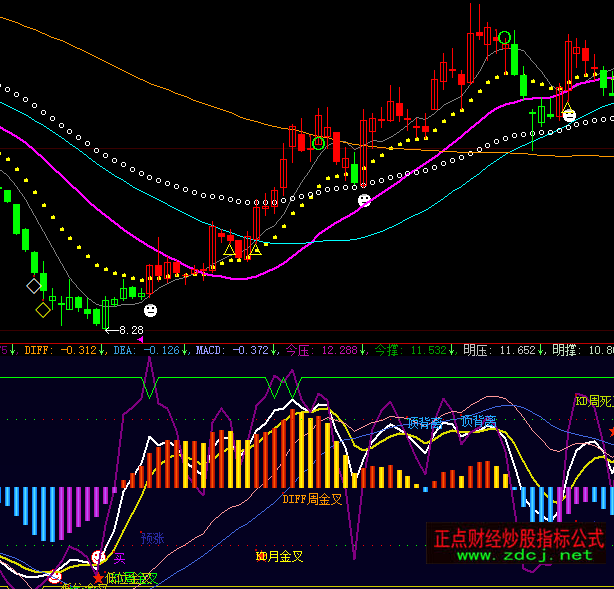Click the KD月金叉 signal label
The width and height of the screenshot is (614, 589).
(x=279, y=556)
